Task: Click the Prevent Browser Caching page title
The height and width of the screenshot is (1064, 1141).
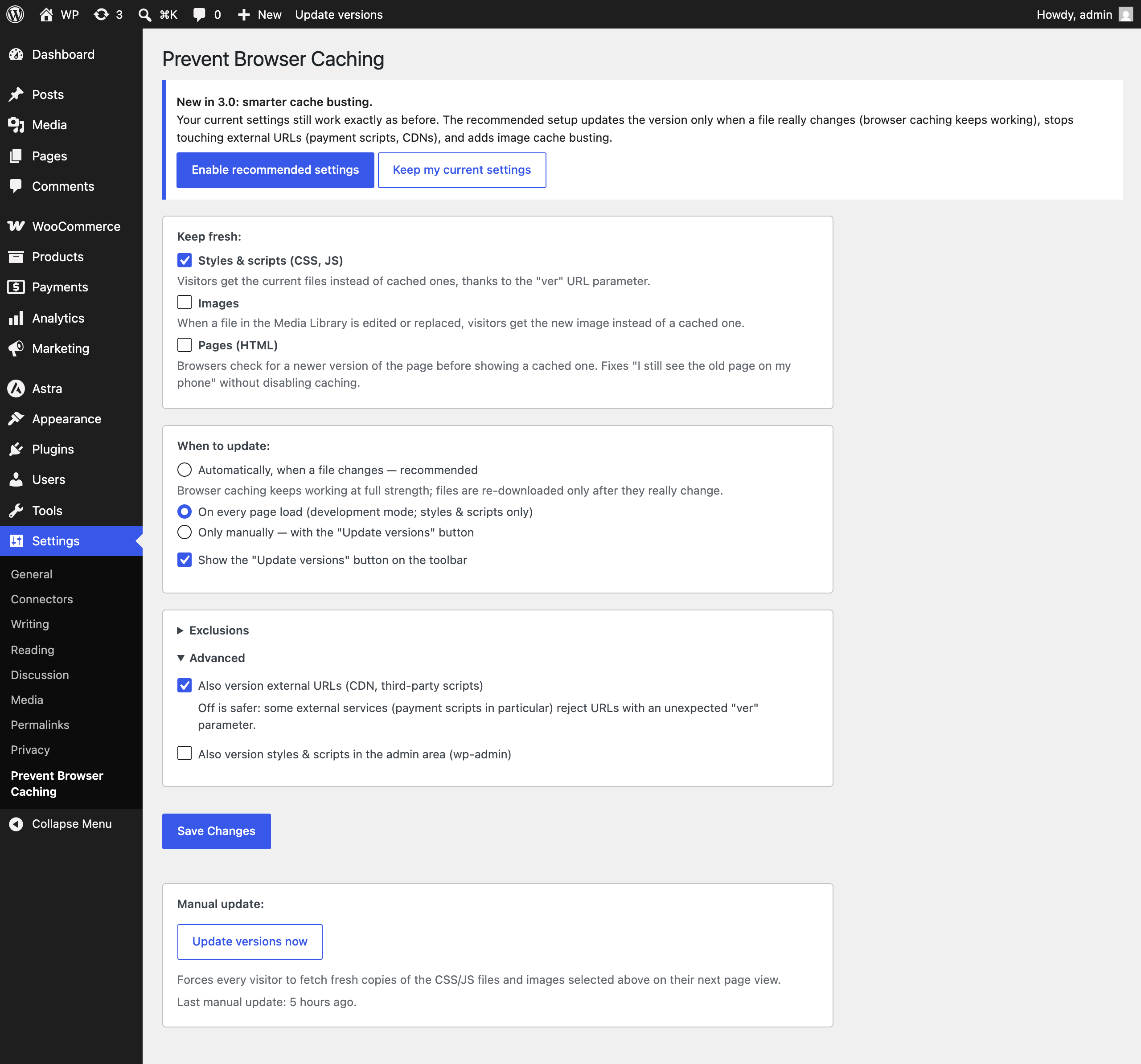Action: 273,59
